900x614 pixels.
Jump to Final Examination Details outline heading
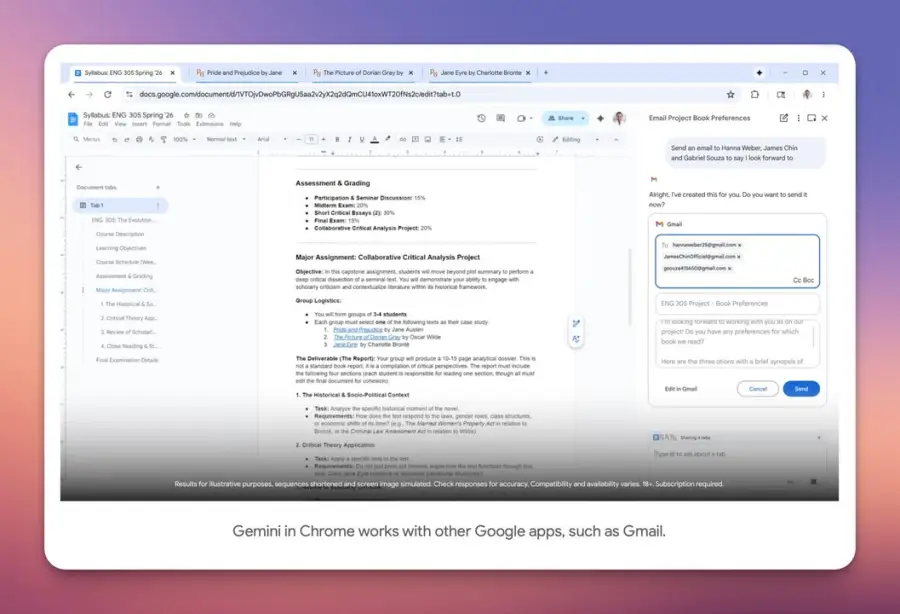pos(127,360)
